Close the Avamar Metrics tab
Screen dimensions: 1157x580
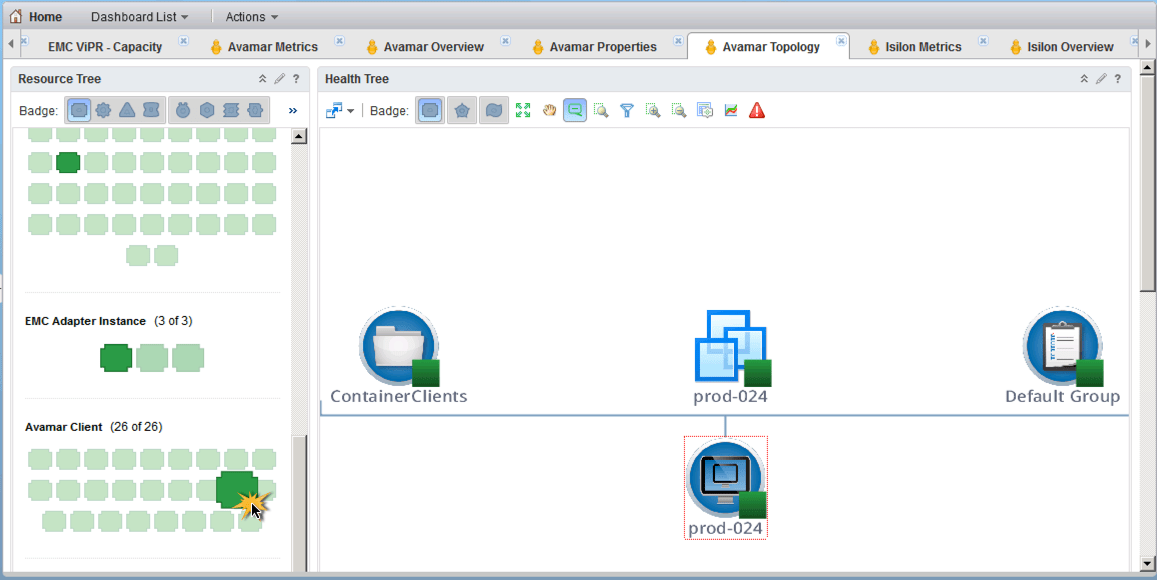tap(339, 41)
